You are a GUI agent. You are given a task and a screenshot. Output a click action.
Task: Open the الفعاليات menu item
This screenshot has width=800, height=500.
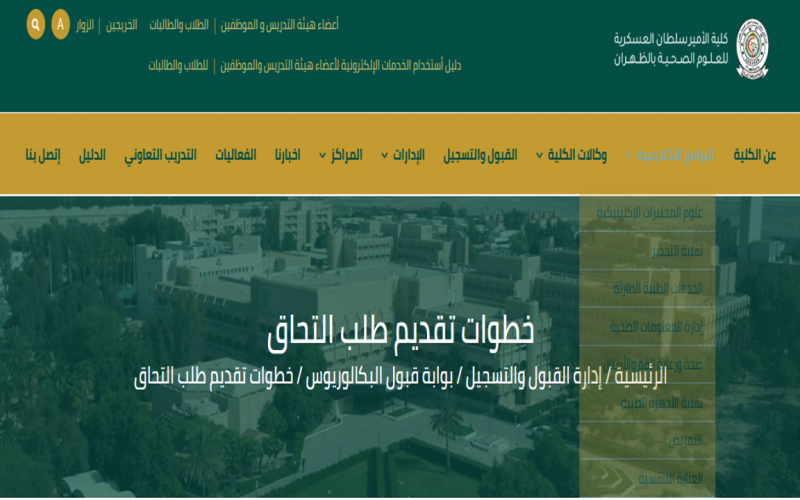click(x=236, y=155)
